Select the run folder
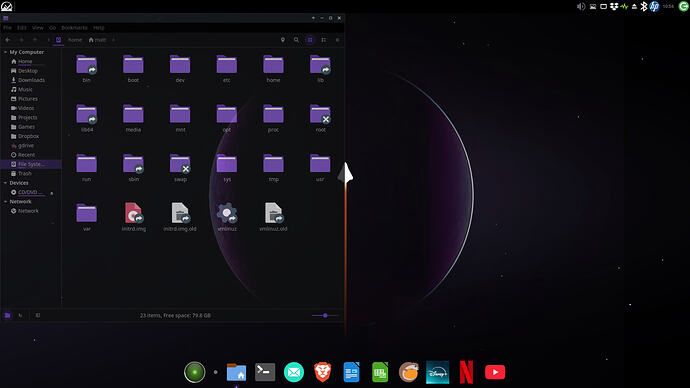The image size is (690, 388). (86, 164)
